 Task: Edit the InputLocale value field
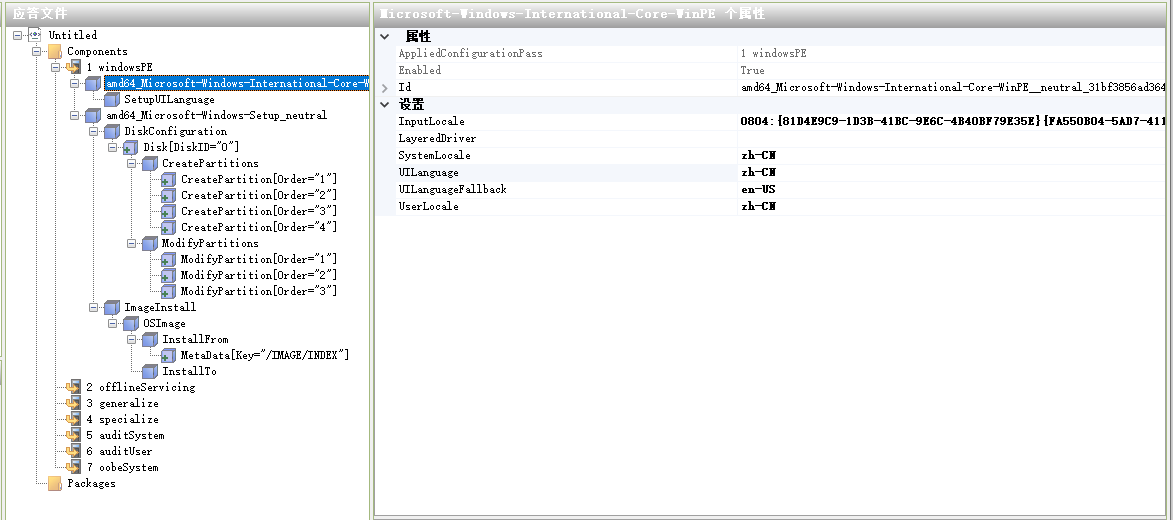(951, 121)
